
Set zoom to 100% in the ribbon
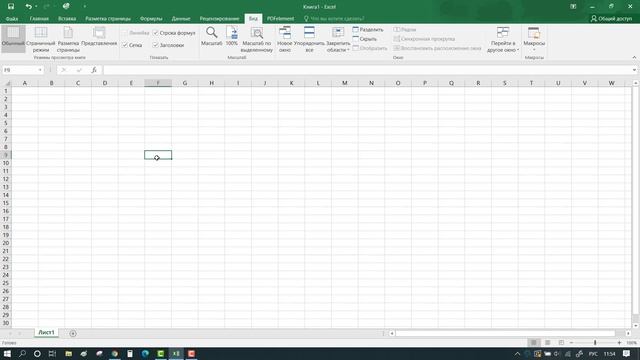pos(232,37)
